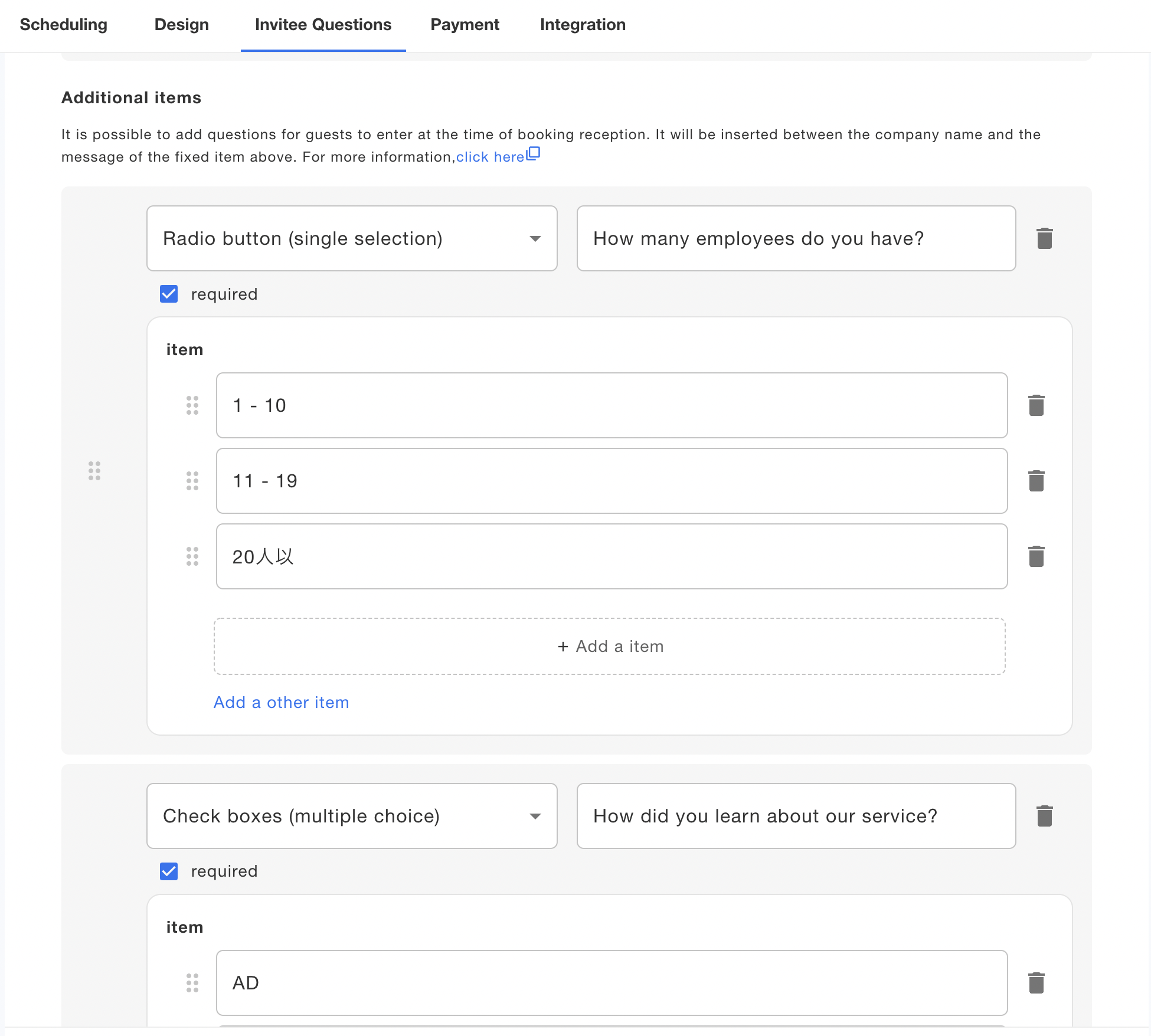Click the '+ Add a item' button
This screenshot has width=1151, height=1036.
tap(610, 647)
